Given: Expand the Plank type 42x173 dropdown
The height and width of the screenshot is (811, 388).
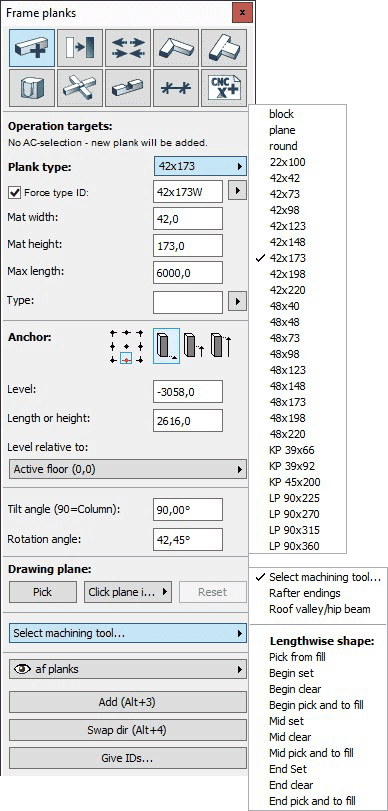Looking at the screenshot, I should 200,167.
